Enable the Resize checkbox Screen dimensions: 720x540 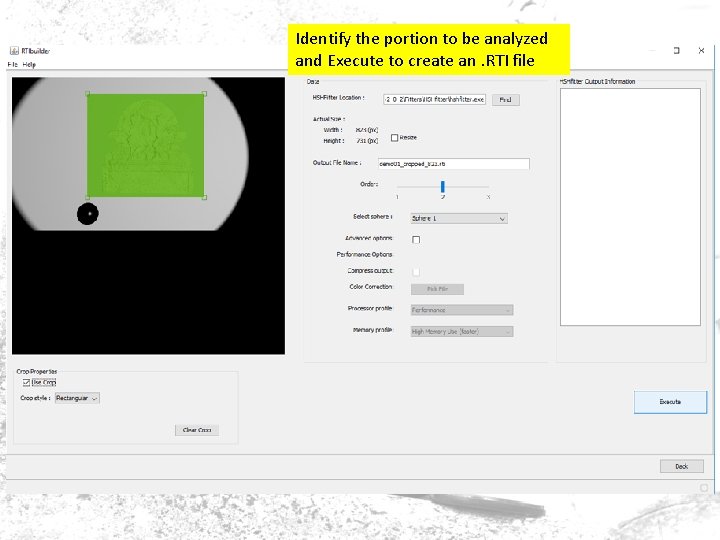(394, 138)
